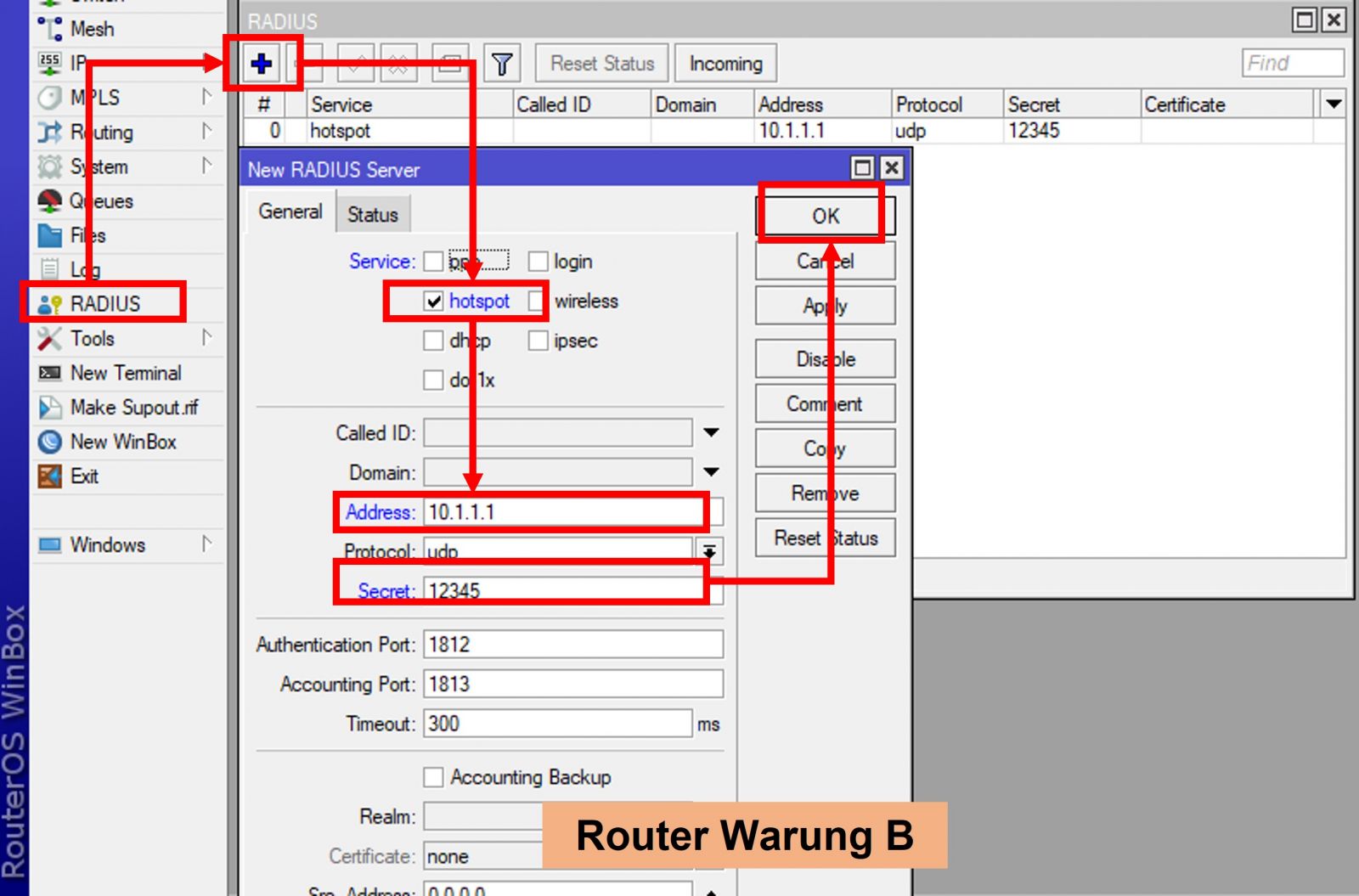Open the filter funnel in RADIUS window
Screen dimensions: 1359x896
point(503,62)
